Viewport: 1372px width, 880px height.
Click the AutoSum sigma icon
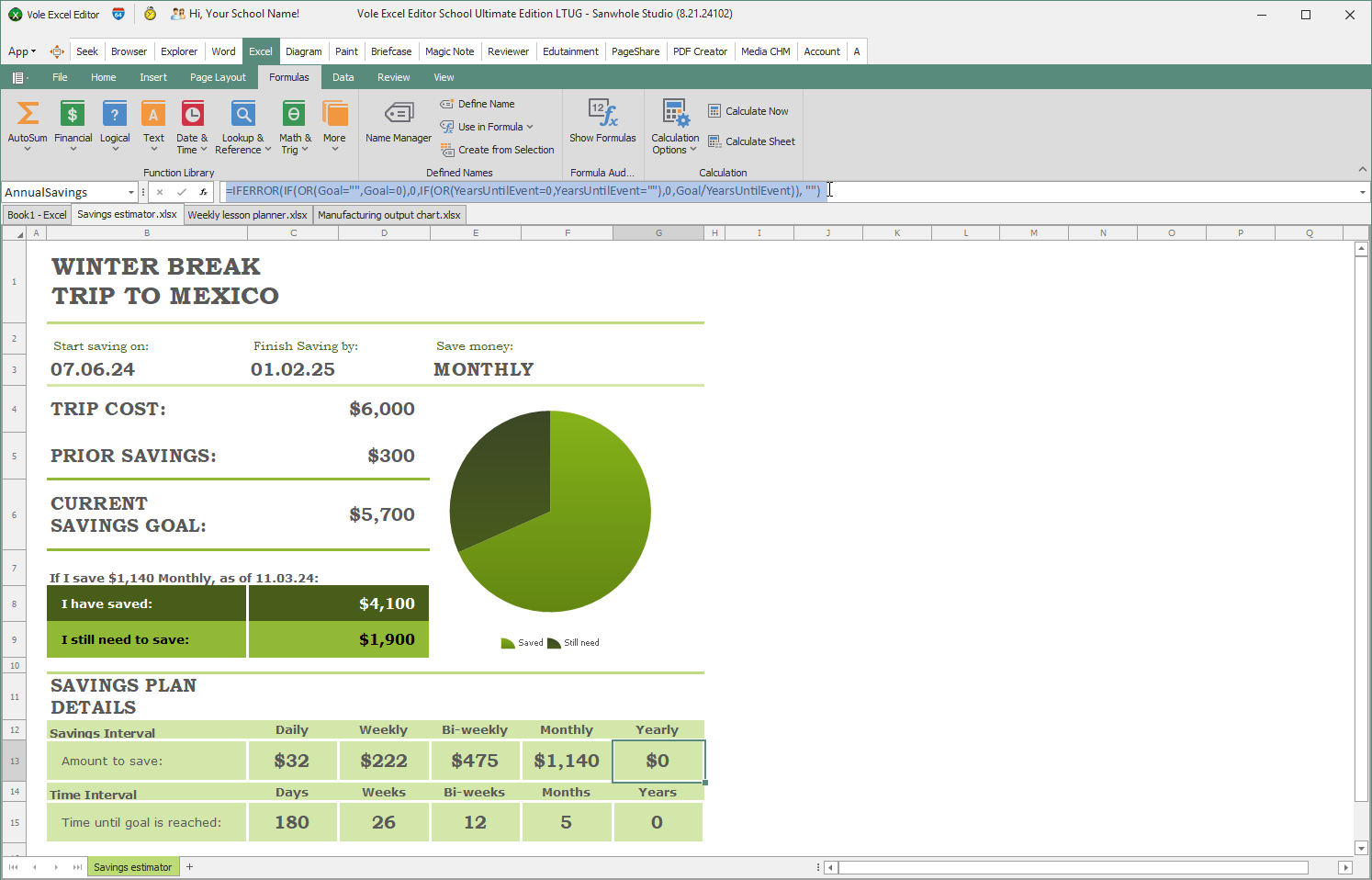pos(28,113)
